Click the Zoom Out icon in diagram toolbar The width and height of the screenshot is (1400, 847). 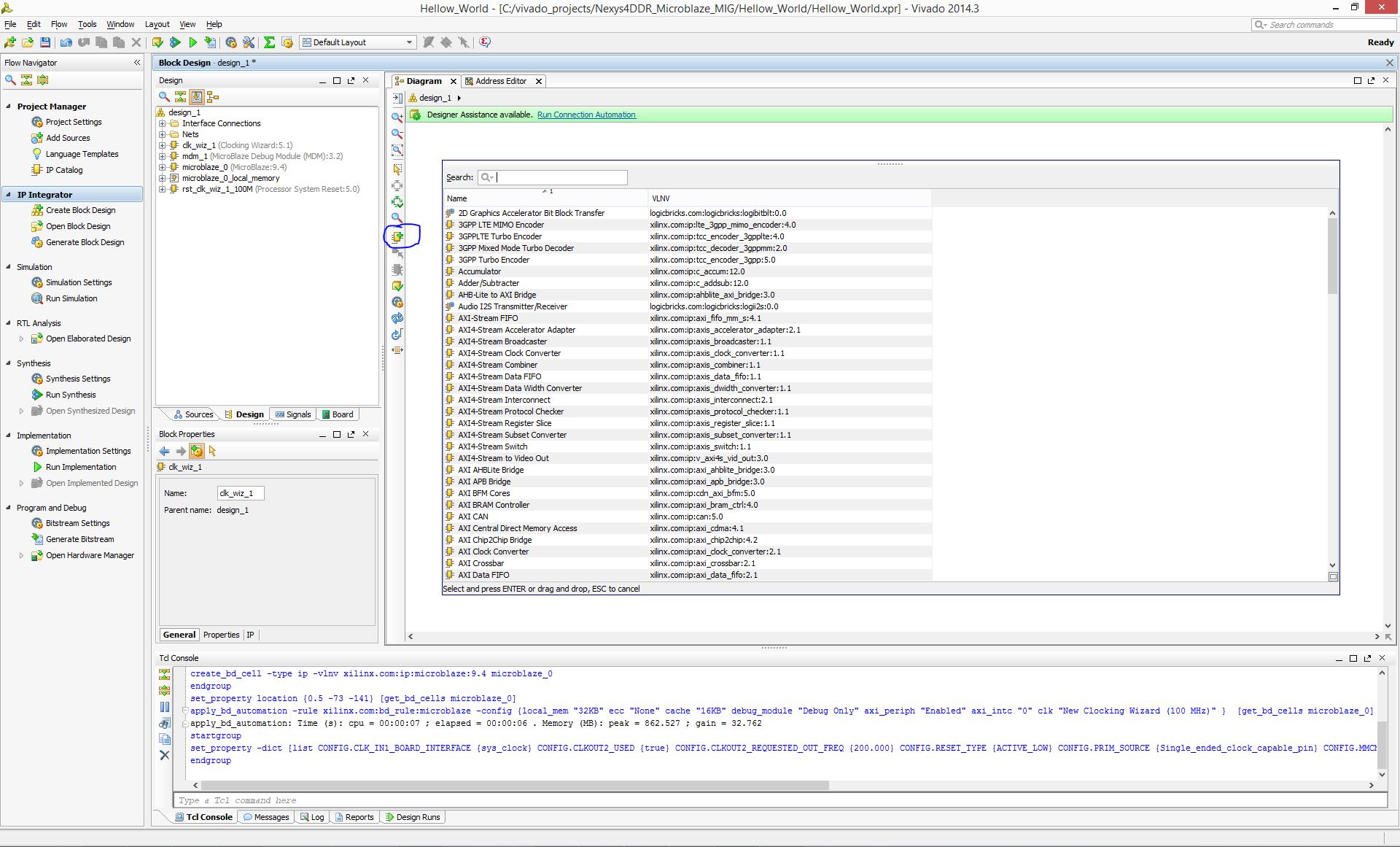pos(397,134)
